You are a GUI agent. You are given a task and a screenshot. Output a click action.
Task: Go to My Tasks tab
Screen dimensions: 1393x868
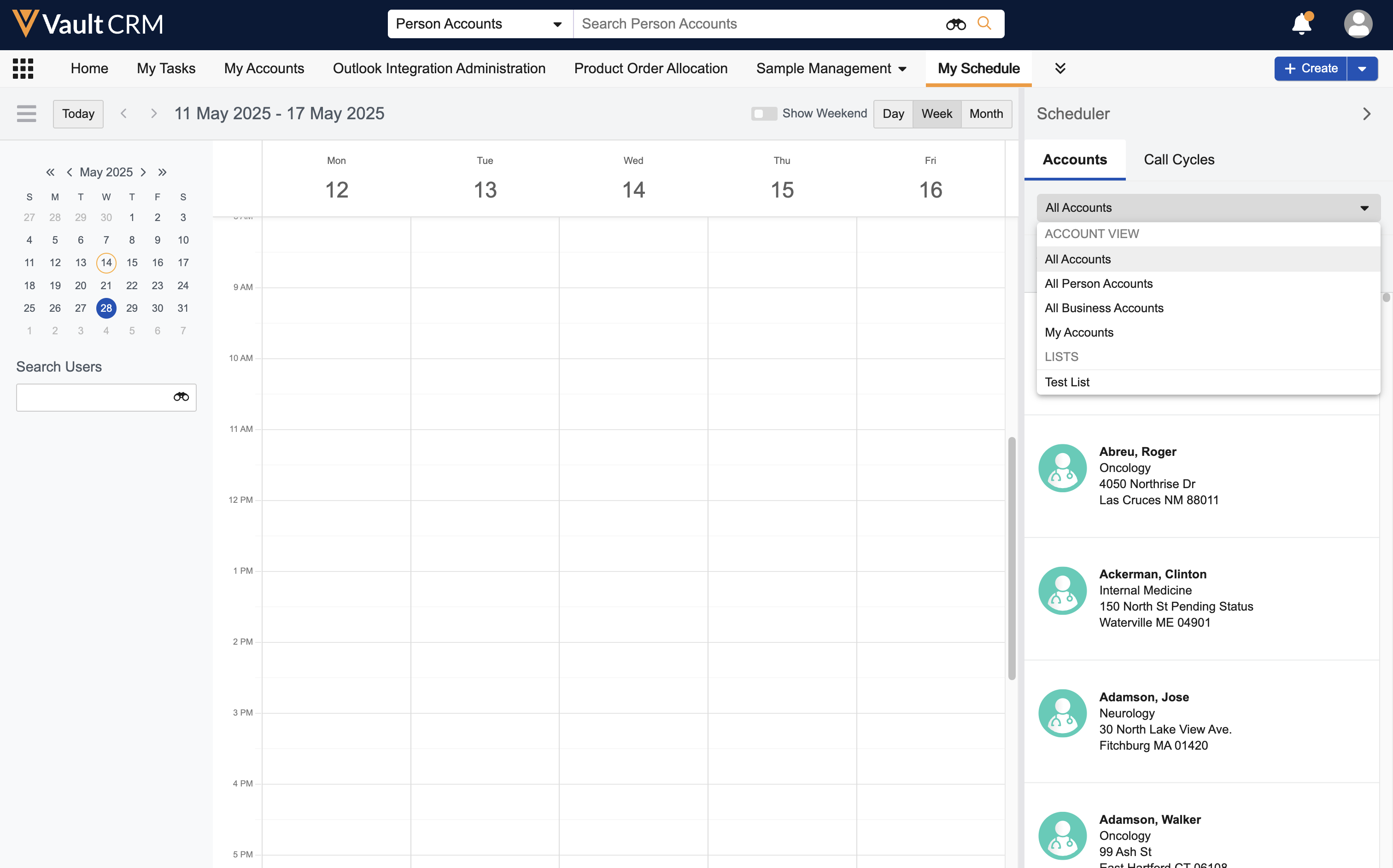point(166,68)
